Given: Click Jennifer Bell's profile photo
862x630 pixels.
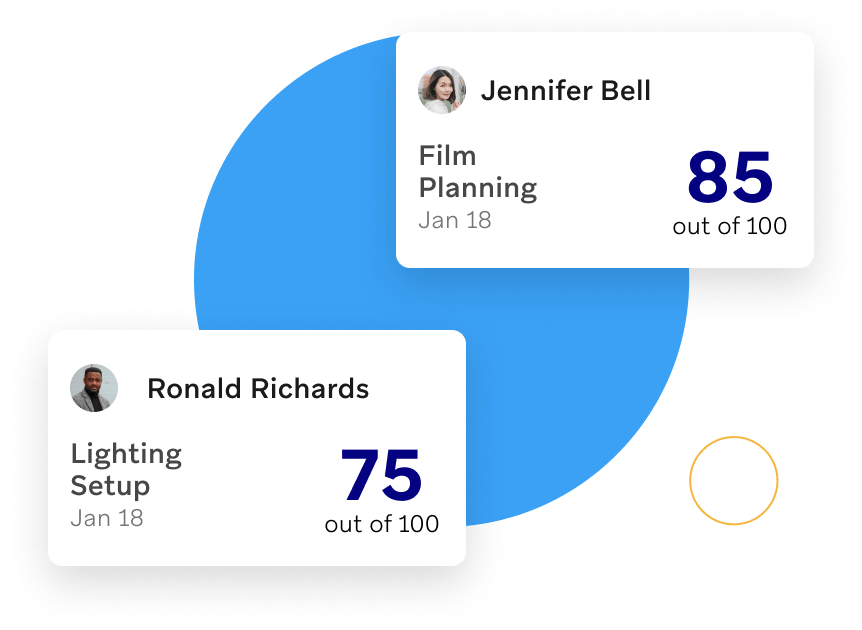Looking at the screenshot, I should (x=441, y=90).
